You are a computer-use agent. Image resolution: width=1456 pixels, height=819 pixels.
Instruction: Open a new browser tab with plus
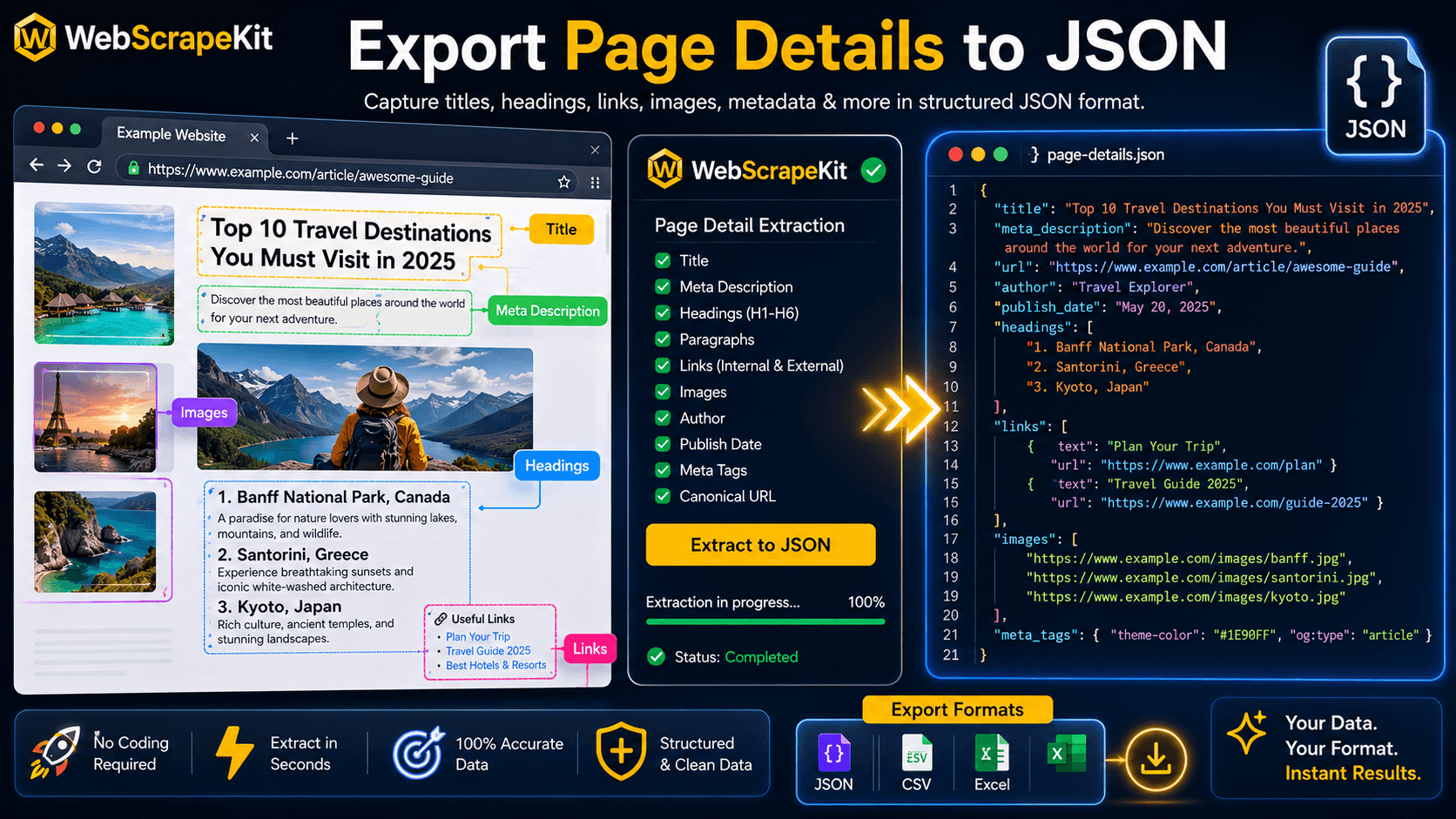coord(293,138)
